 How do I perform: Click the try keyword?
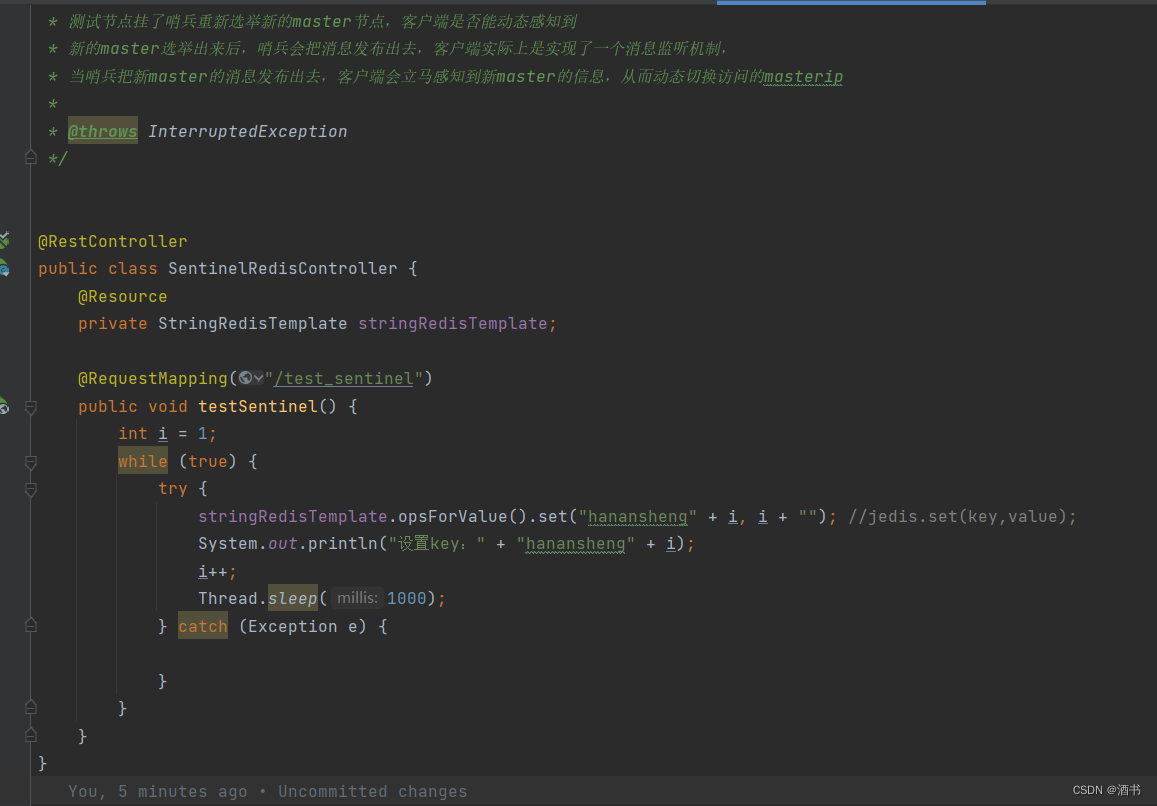pos(173,489)
